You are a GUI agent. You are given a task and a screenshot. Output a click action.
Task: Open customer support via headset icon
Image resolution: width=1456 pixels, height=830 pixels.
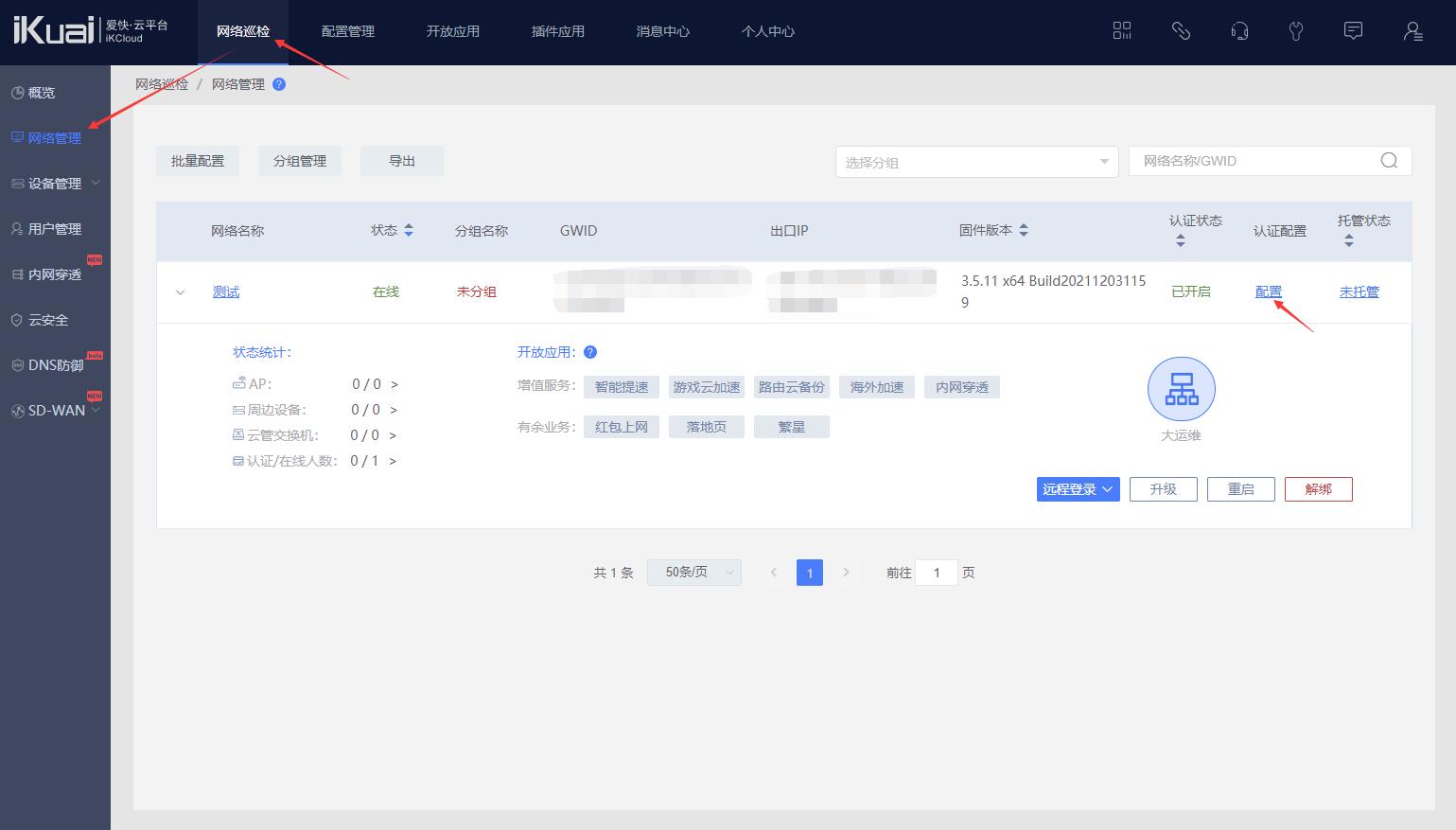(x=1238, y=30)
